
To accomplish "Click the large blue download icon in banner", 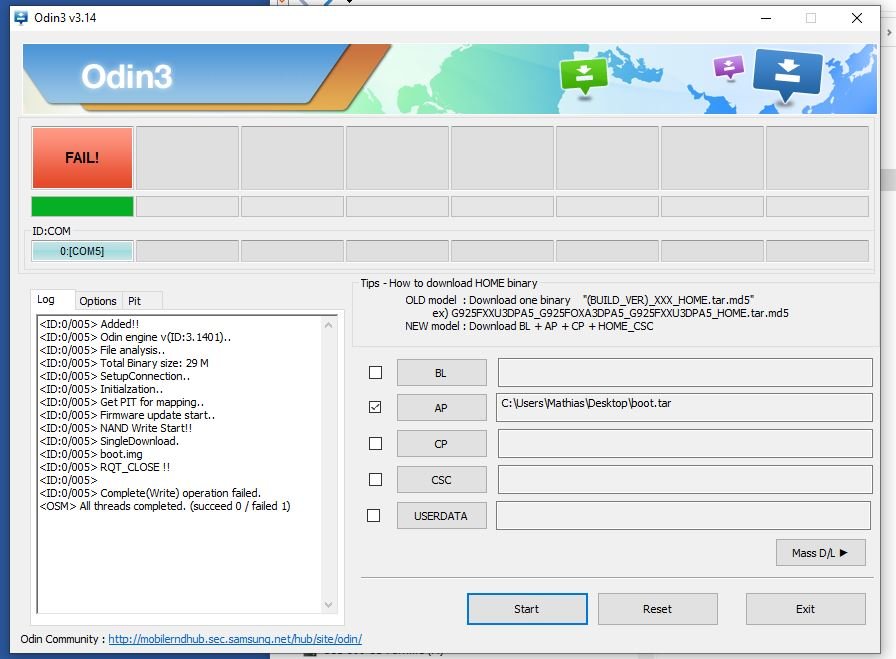I will (x=787, y=74).
